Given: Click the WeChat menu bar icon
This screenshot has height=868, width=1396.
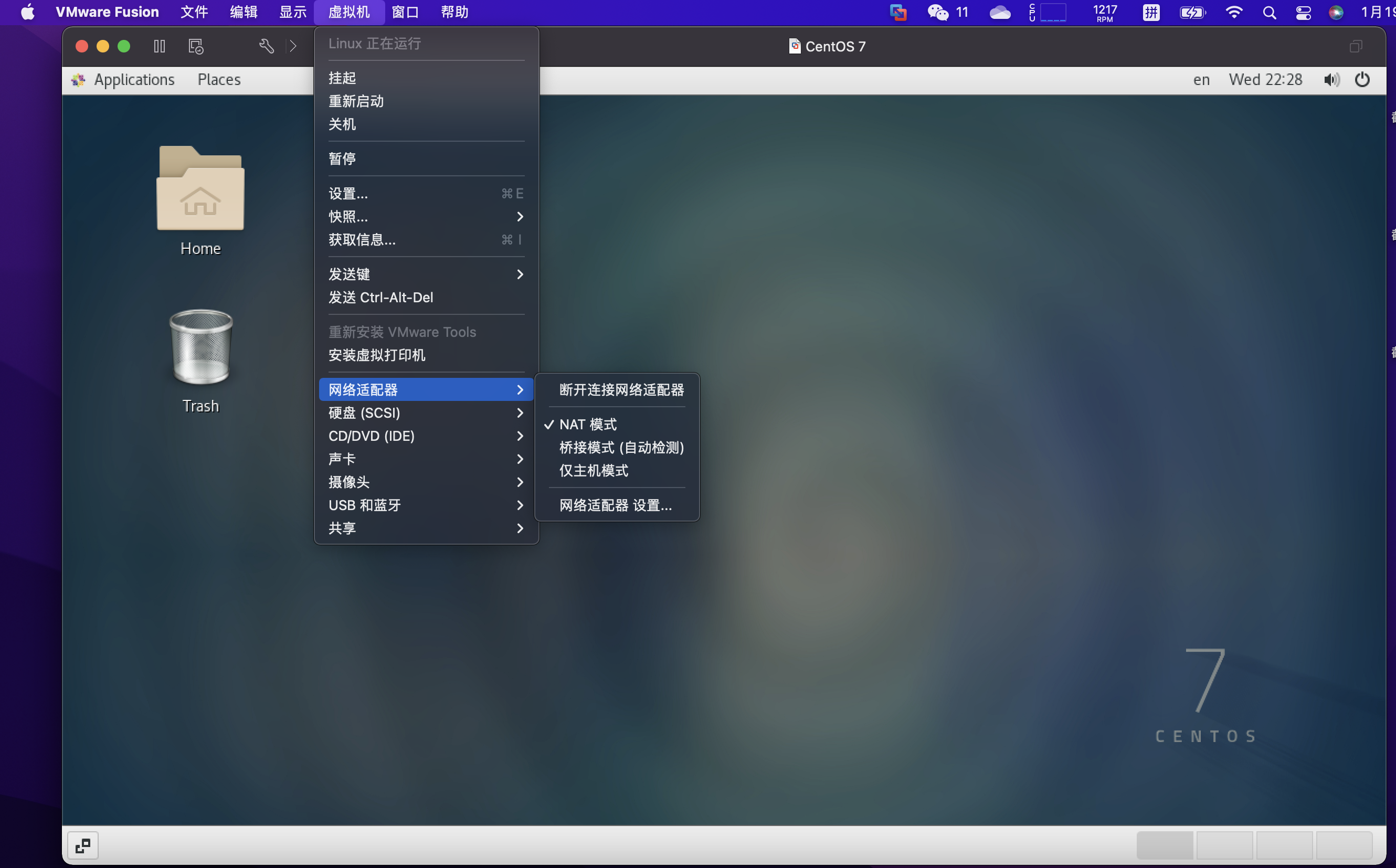Looking at the screenshot, I should 938,12.
